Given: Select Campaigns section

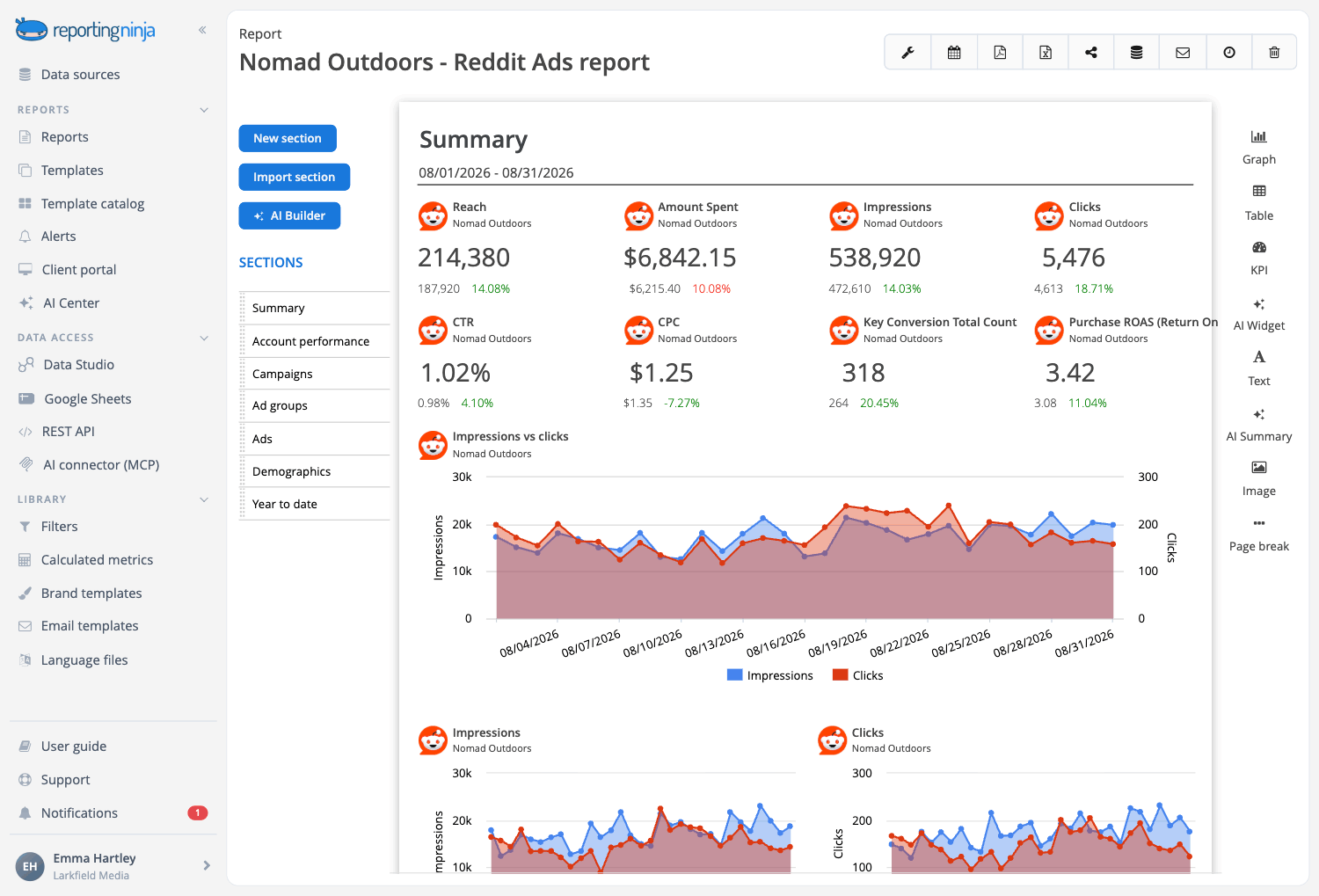Looking at the screenshot, I should pos(315,374).
